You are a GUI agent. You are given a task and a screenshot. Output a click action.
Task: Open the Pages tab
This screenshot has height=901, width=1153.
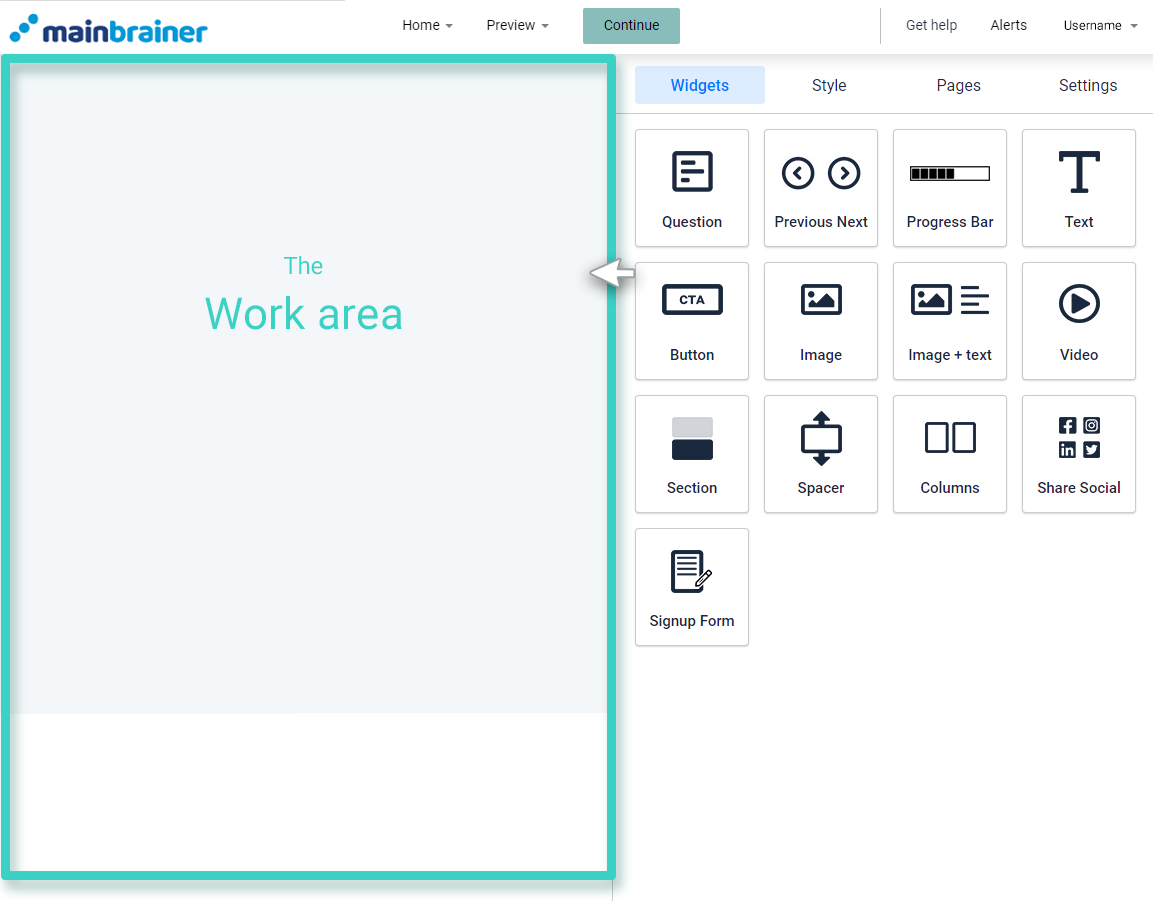pos(958,86)
